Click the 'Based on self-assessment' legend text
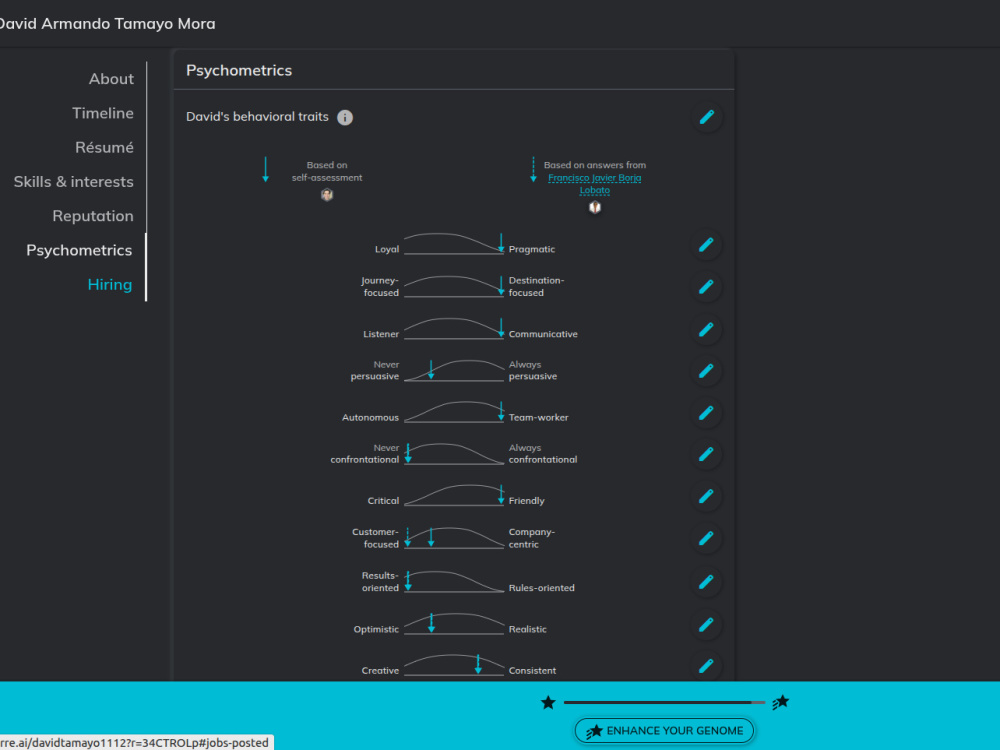The image size is (1000, 750). [327, 172]
